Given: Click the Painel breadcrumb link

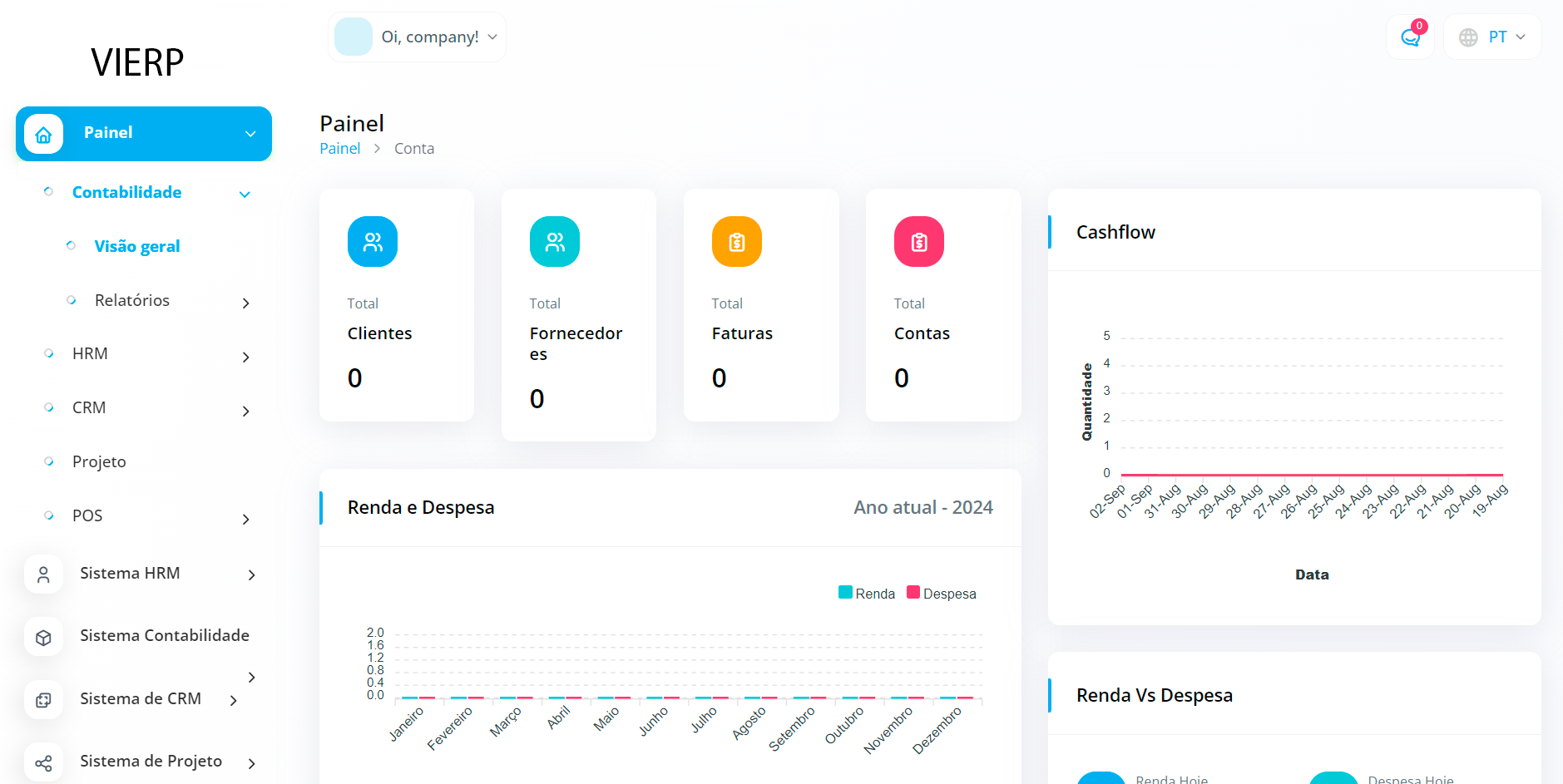Looking at the screenshot, I should (x=340, y=149).
